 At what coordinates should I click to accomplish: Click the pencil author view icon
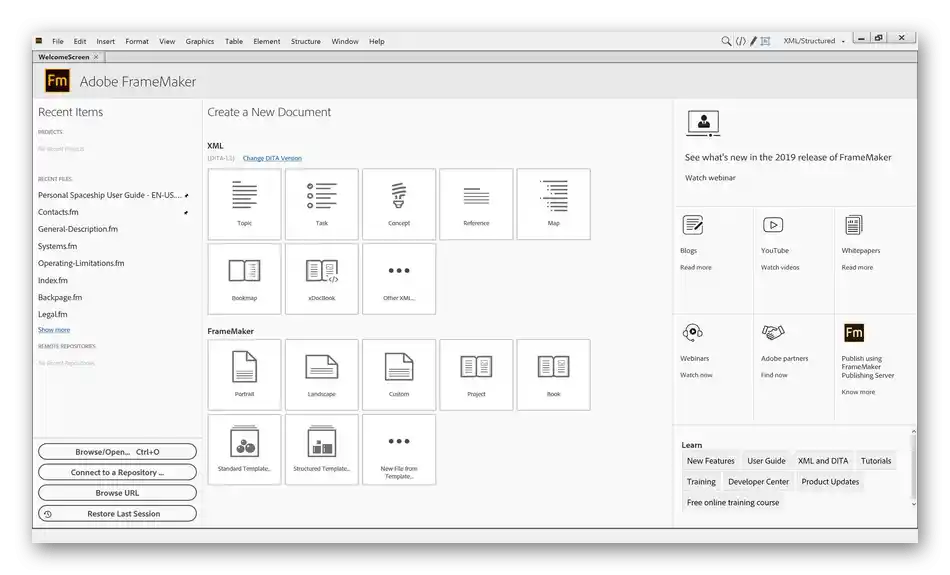pyautogui.click(x=753, y=41)
